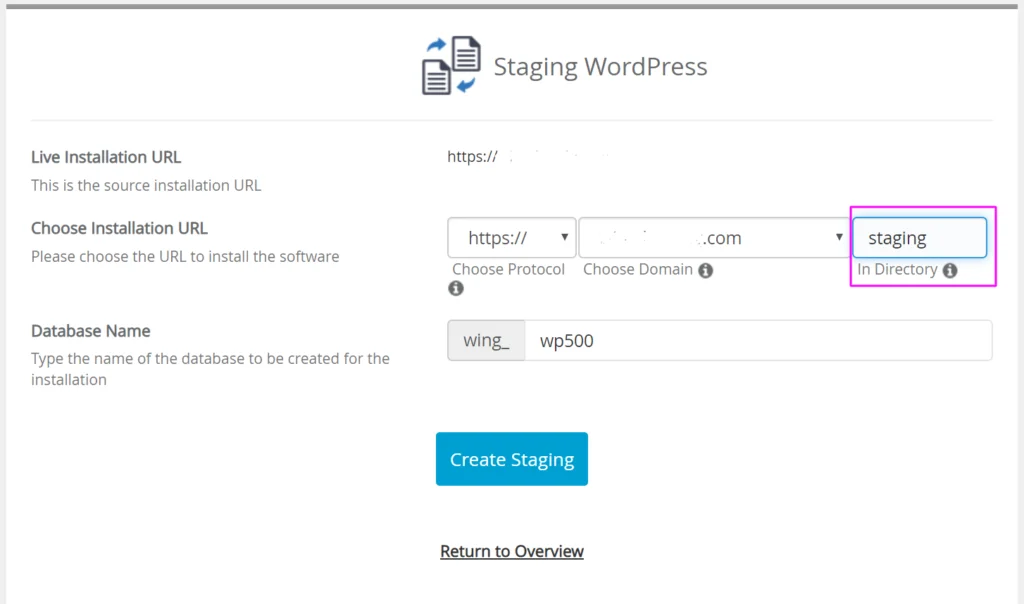Click info icon next to In Directory
Image resolution: width=1024 pixels, height=604 pixels.
click(950, 270)
